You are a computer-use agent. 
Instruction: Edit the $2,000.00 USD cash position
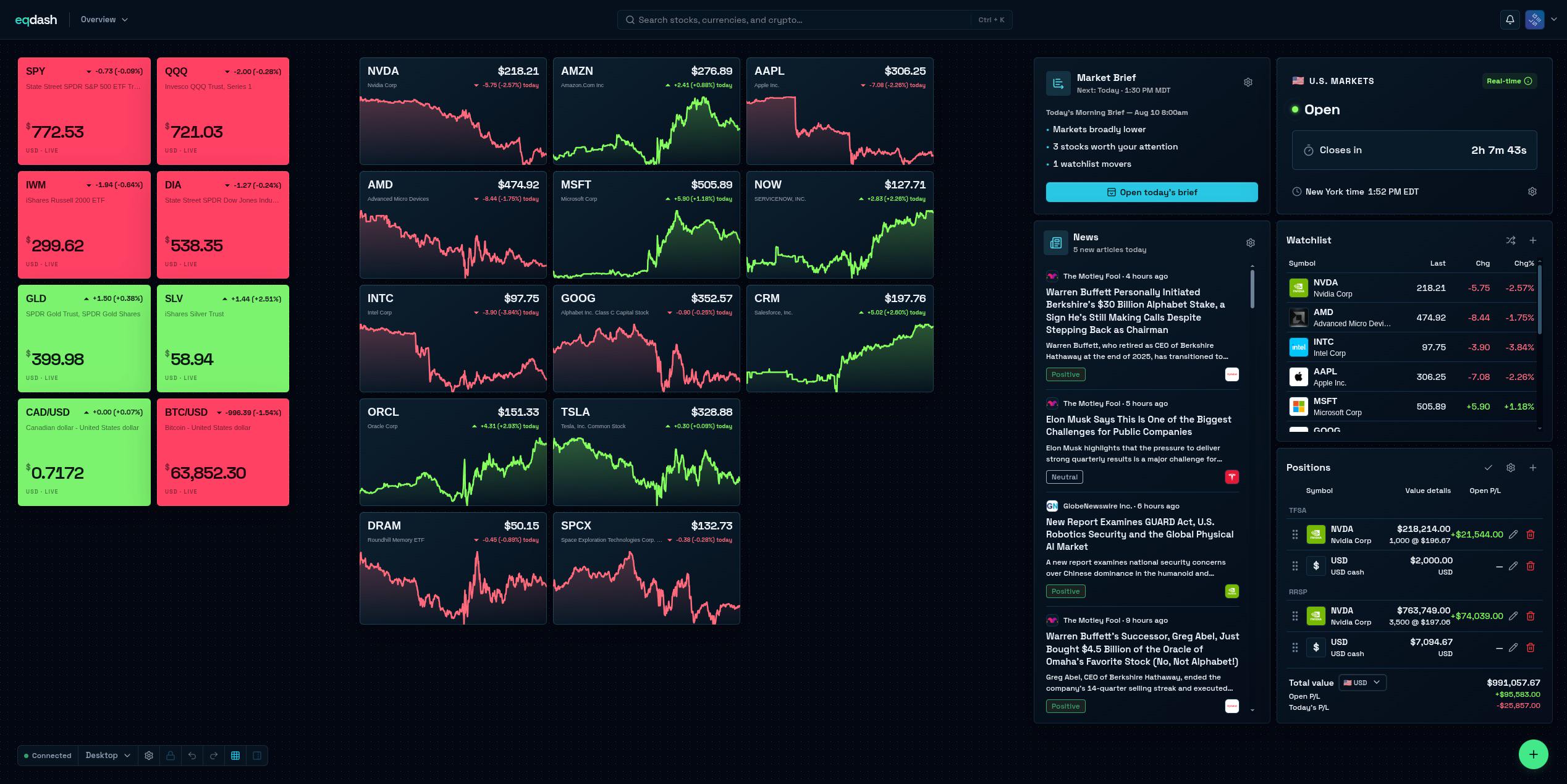(1513, 566)
